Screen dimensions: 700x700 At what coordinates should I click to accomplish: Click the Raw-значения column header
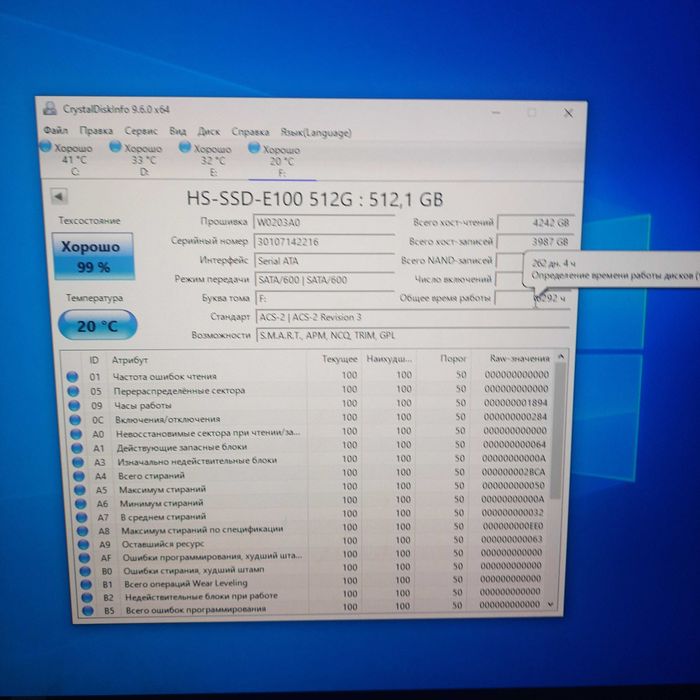[x=519, y=358]
